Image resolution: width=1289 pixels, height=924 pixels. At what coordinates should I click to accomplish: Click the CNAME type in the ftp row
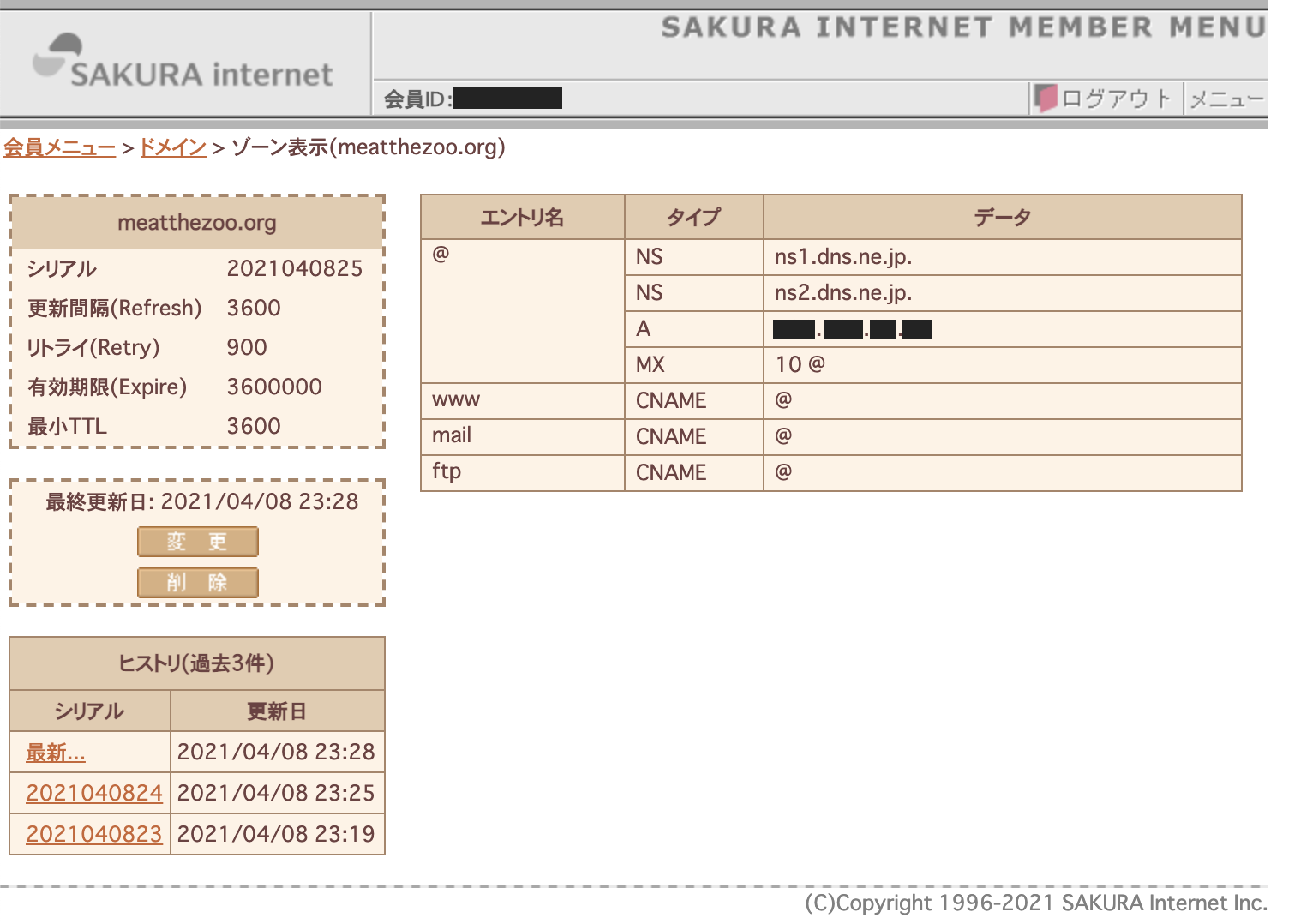coord(671,473)
